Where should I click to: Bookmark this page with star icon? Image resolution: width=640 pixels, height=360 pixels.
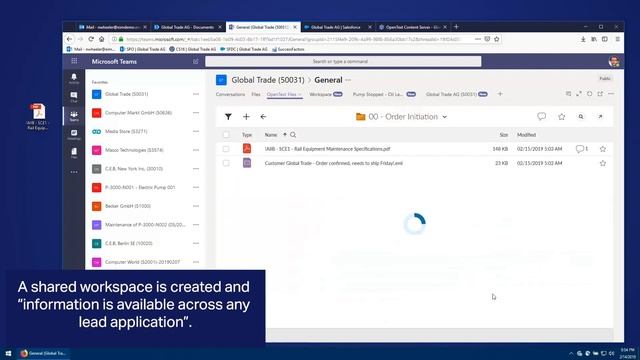pyautogui.click(x=496, y=39)
